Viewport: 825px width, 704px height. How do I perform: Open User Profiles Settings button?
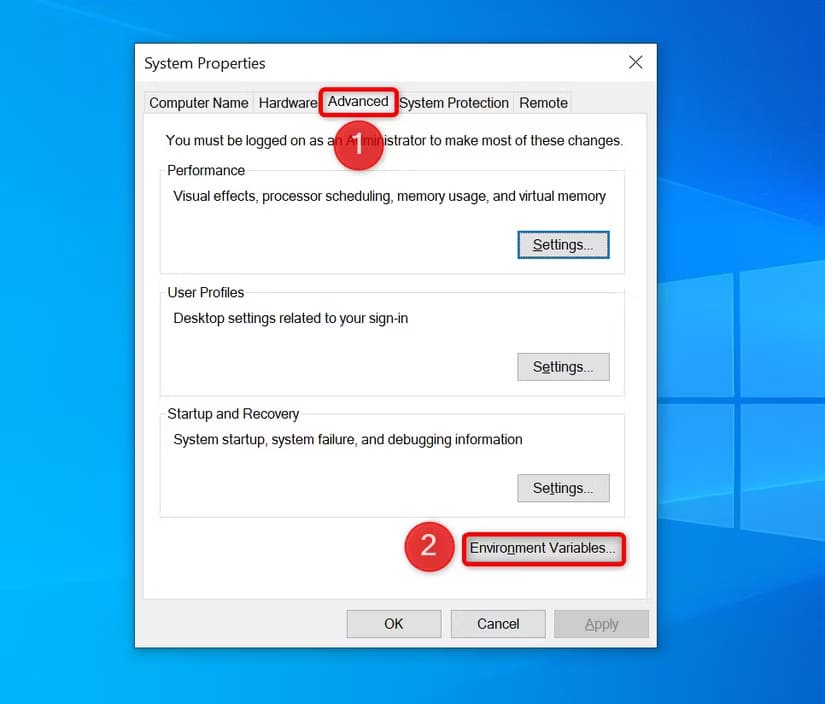click(x=563, y=367)
